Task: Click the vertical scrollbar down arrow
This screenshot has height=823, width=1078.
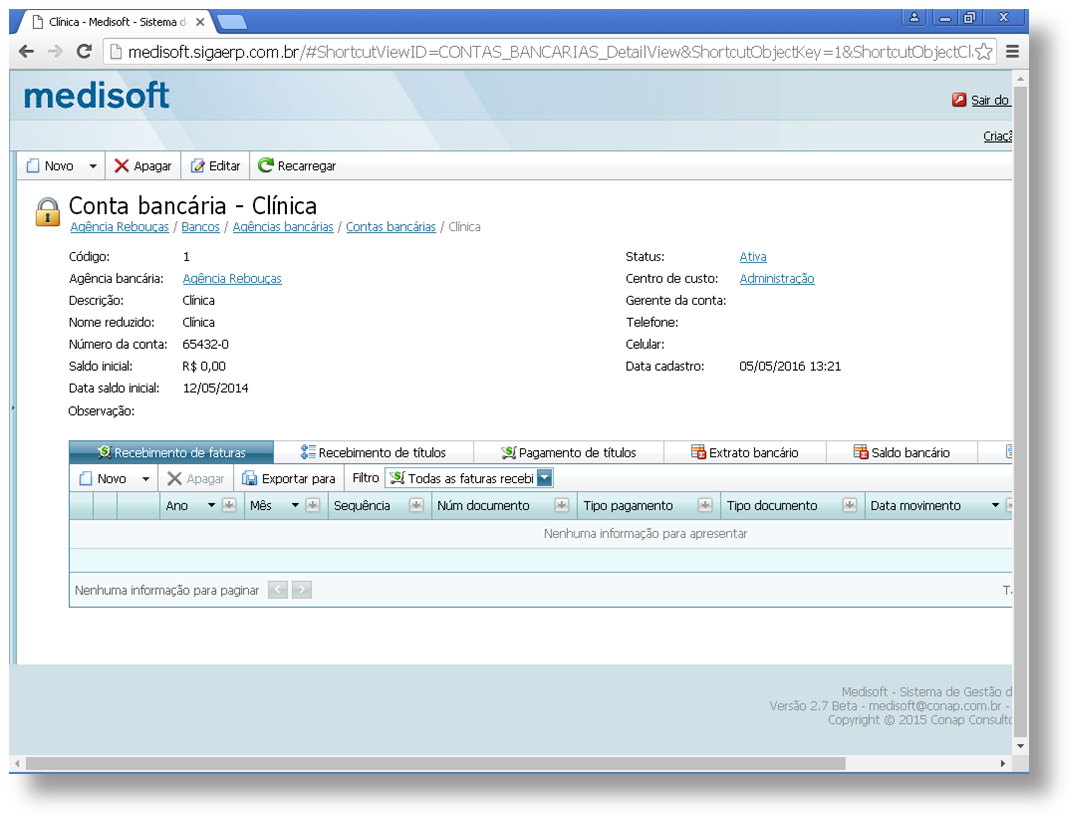Action: (x=1020, y=746)
